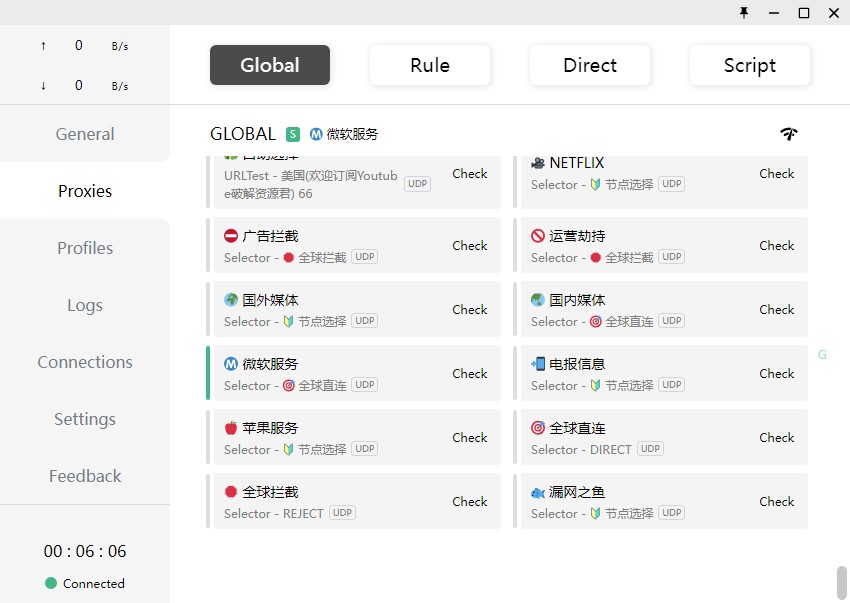Click the Connected status text
Image resolution: width=850 pixels, height=603 pixels.
(x=94, y=583)
